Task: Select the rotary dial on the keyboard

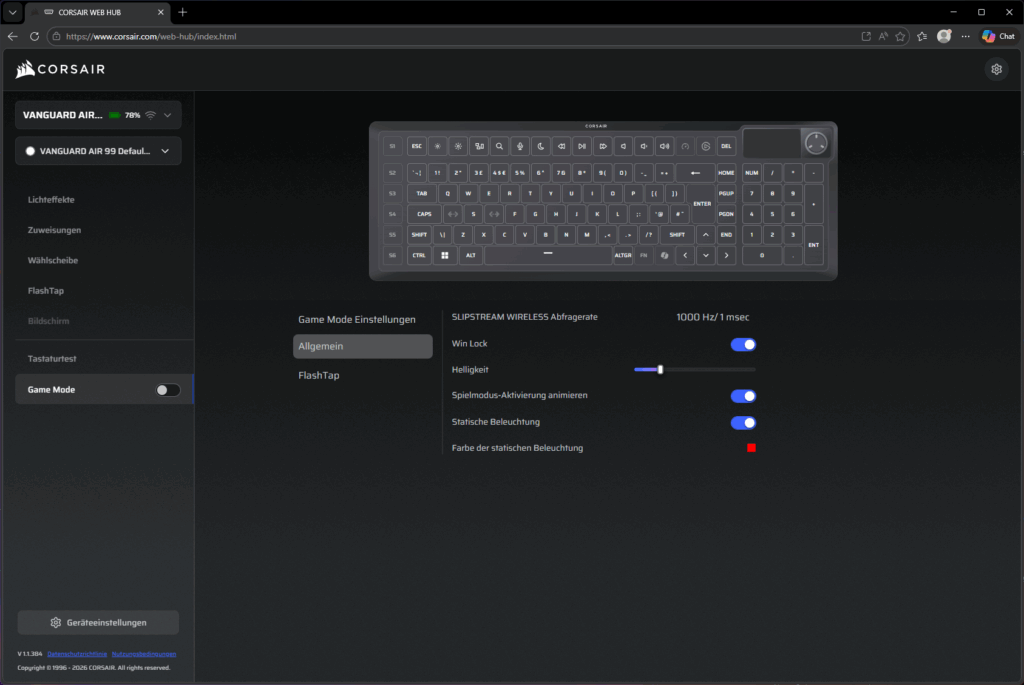Action: coord(816,142)
